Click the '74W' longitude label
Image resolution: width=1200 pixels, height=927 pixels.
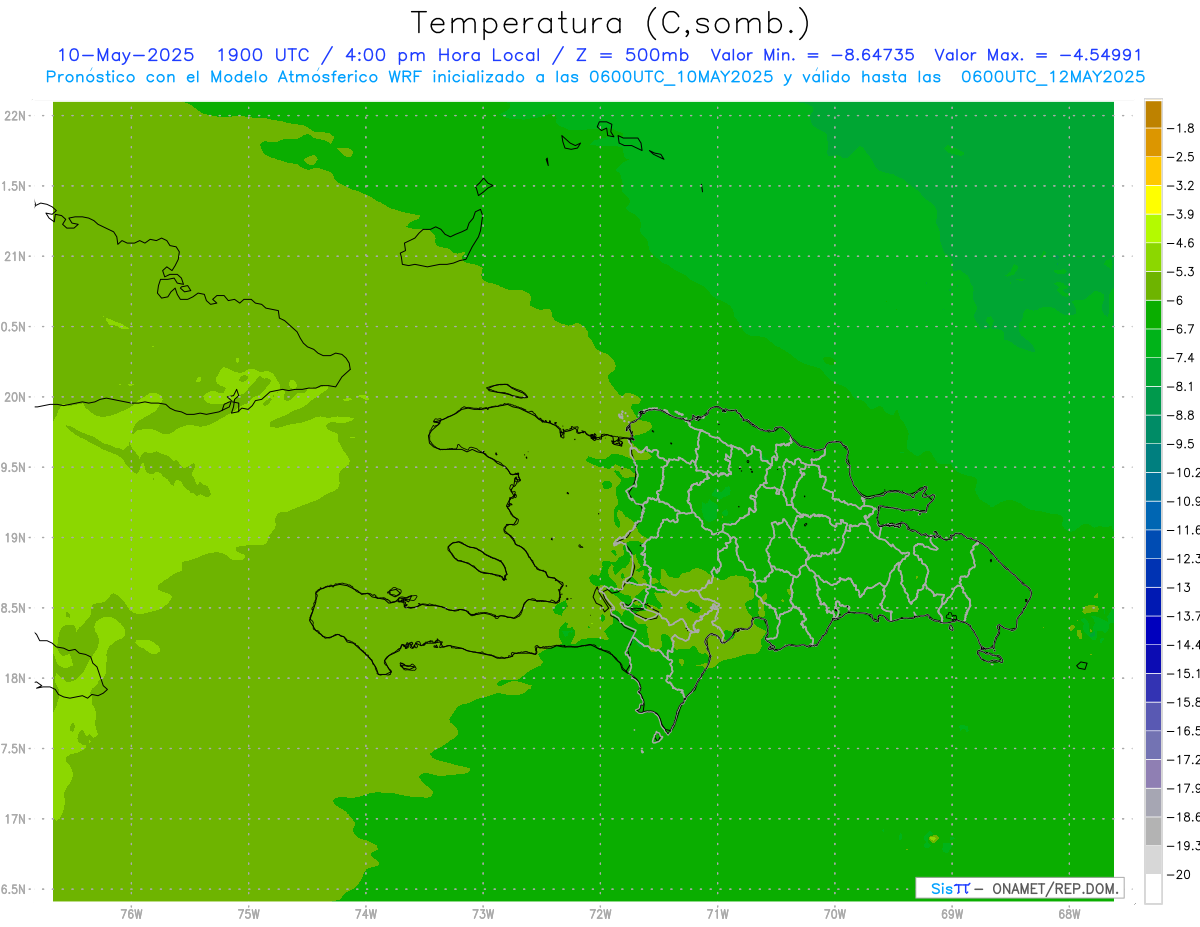(365, 913)
